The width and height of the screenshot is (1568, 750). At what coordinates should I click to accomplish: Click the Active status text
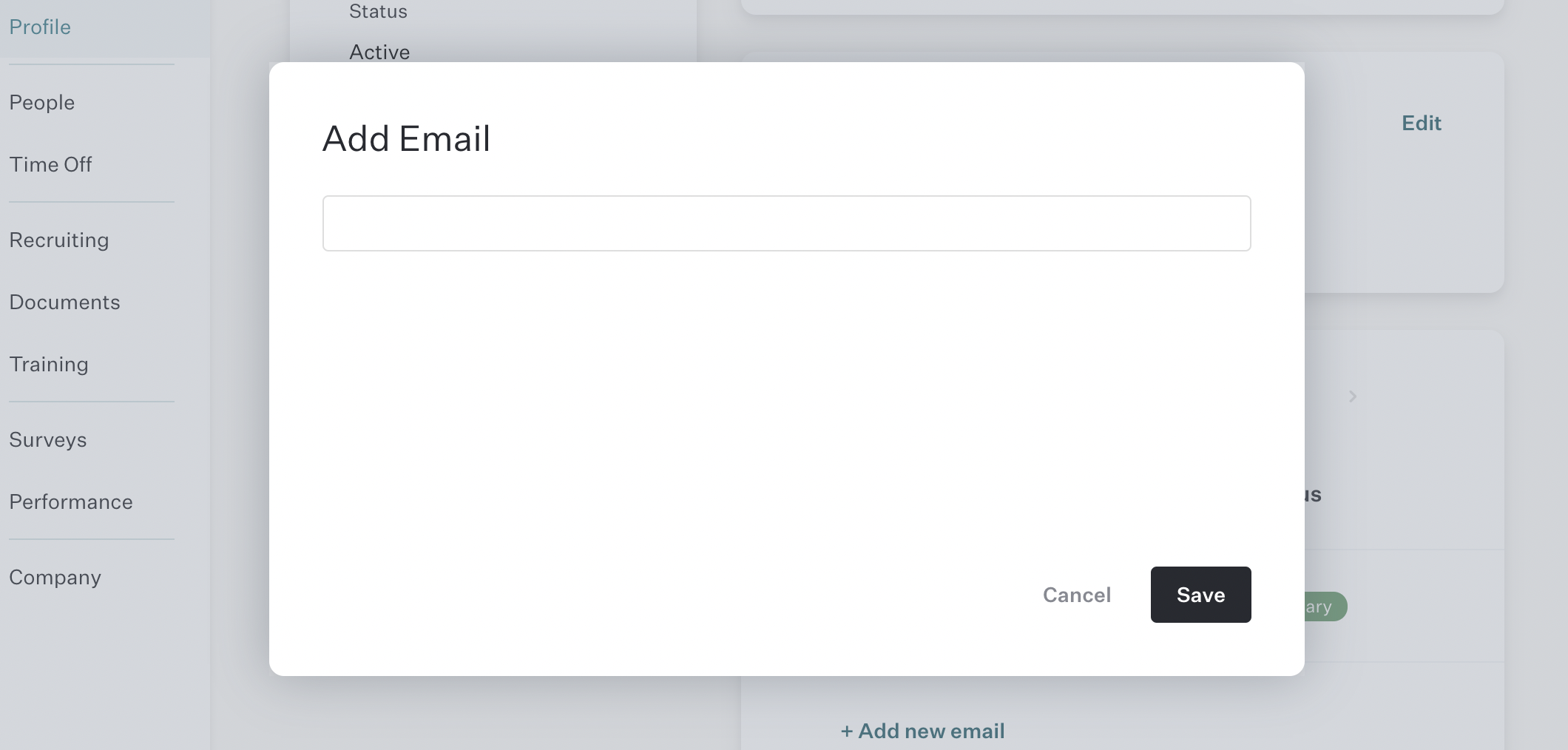point(379,52)
